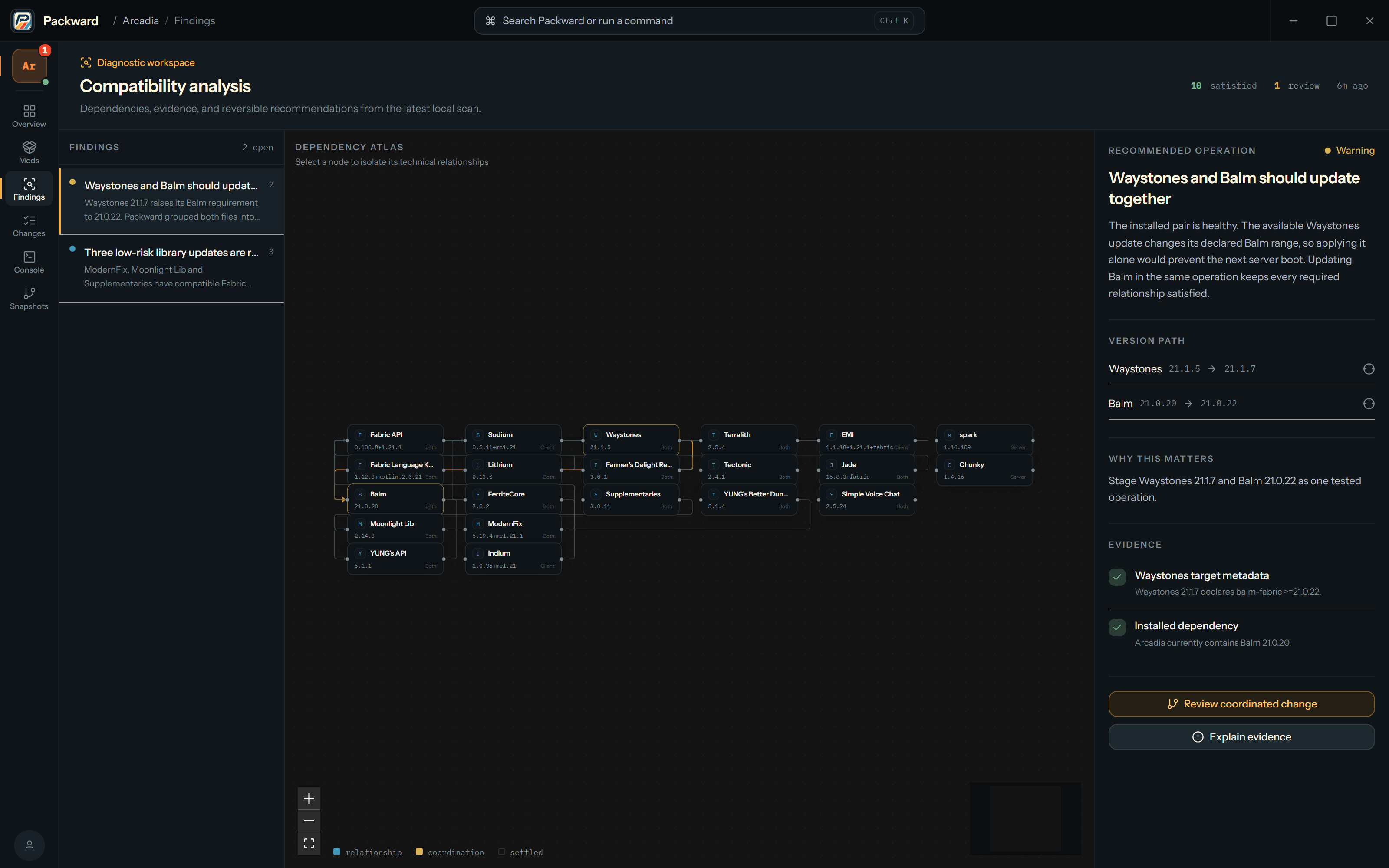Image resolution: width=1389 pixels, height=868 pixels.
Task: Select the Moonlight Lib node
Action: tap(395, 529)
